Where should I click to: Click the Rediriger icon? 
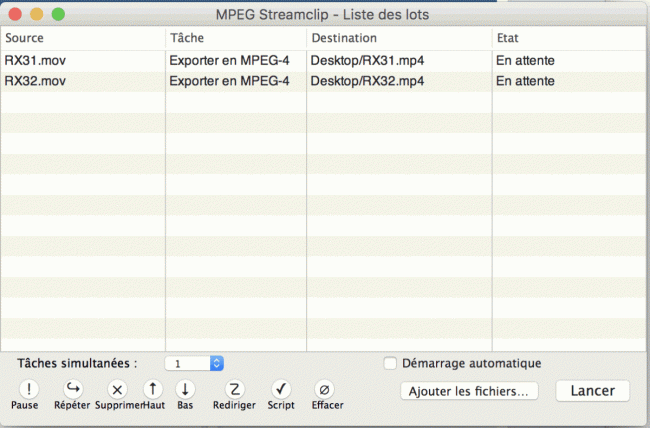pyautogui.click(x=235, y=389)
